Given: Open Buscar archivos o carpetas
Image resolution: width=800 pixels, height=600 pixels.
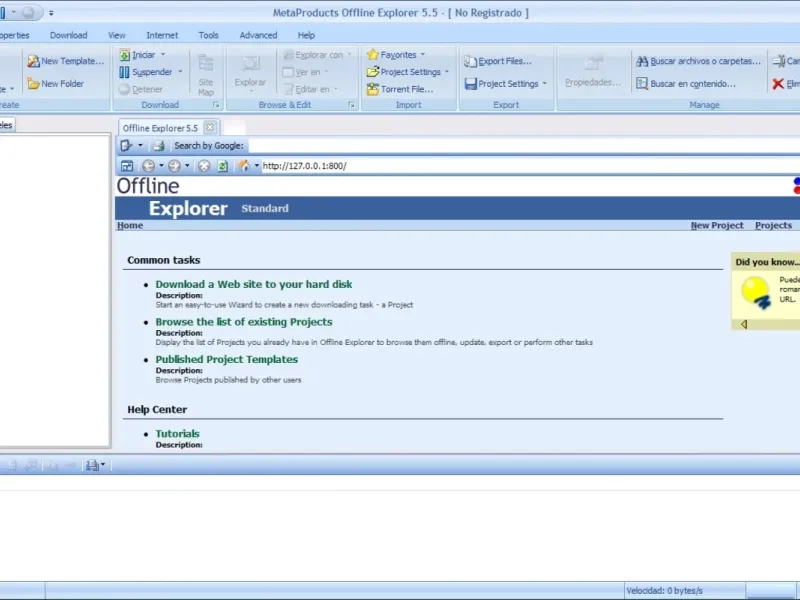Looking at the screenshot, I should click(698, 61).
